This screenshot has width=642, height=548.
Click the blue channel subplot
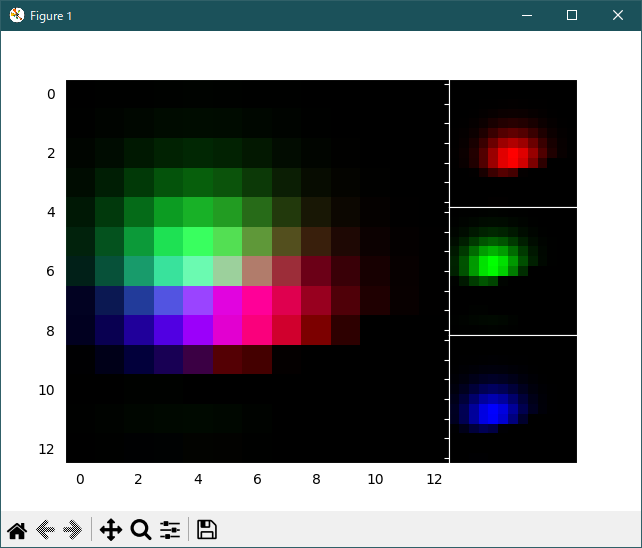513,399
